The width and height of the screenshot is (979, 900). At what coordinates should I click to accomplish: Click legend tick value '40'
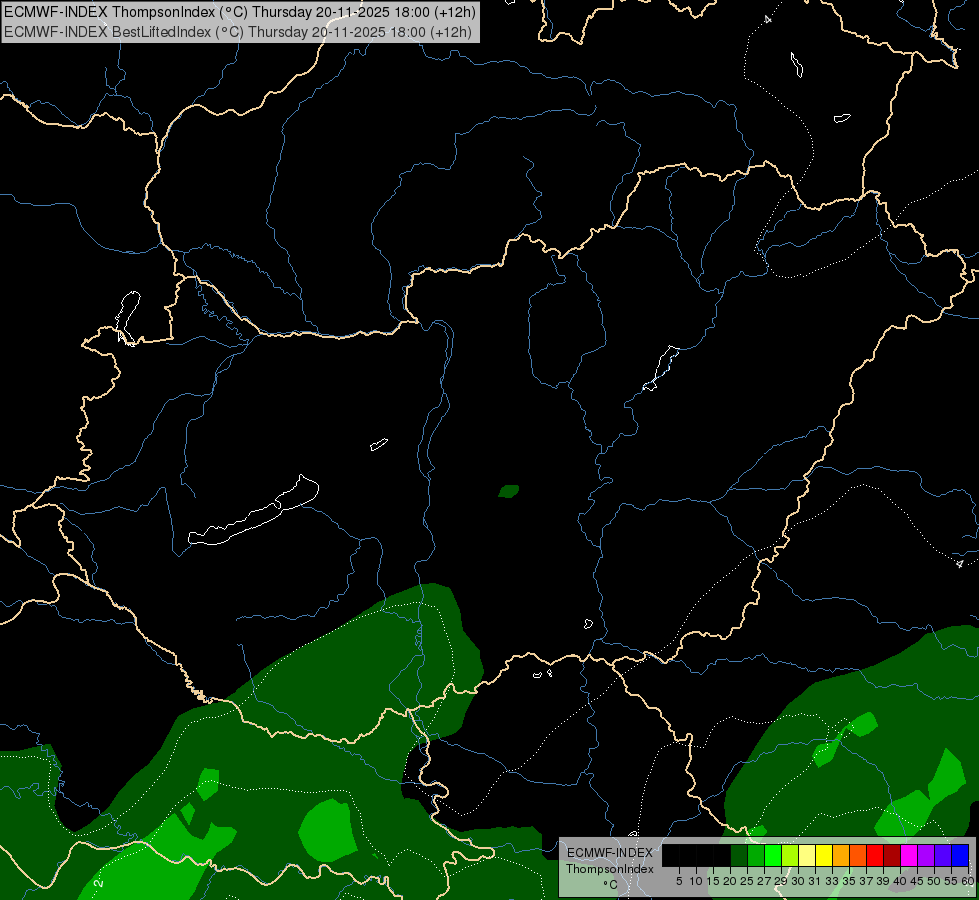point(900,881)
